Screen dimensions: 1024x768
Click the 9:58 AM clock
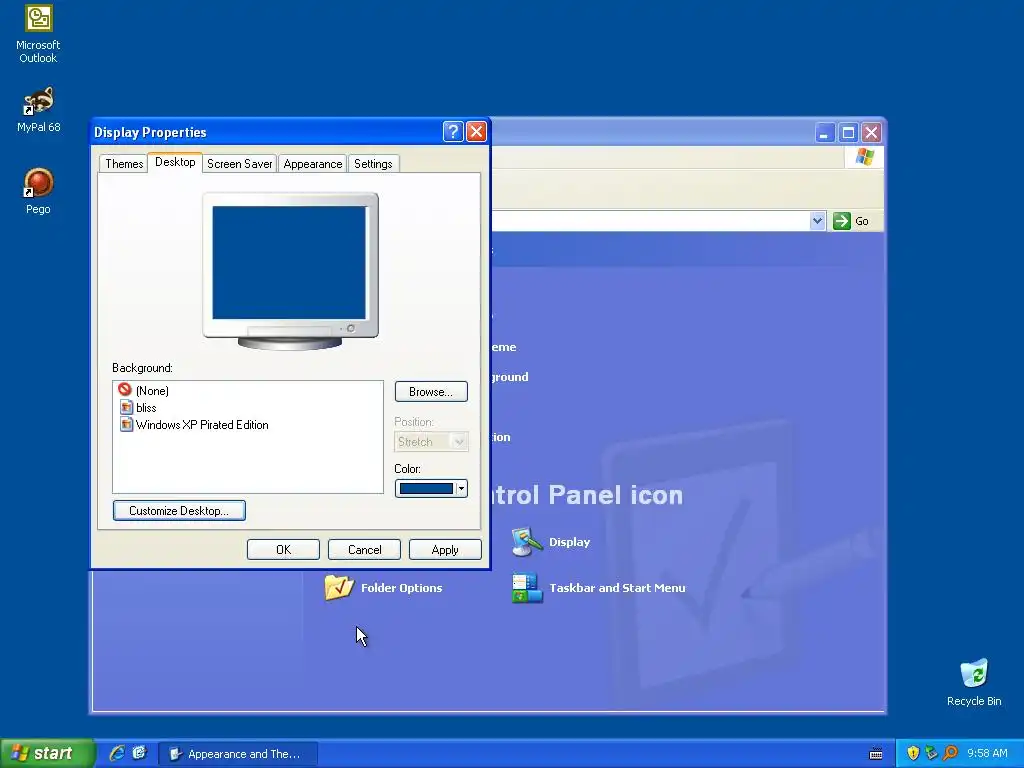(987, 753)
